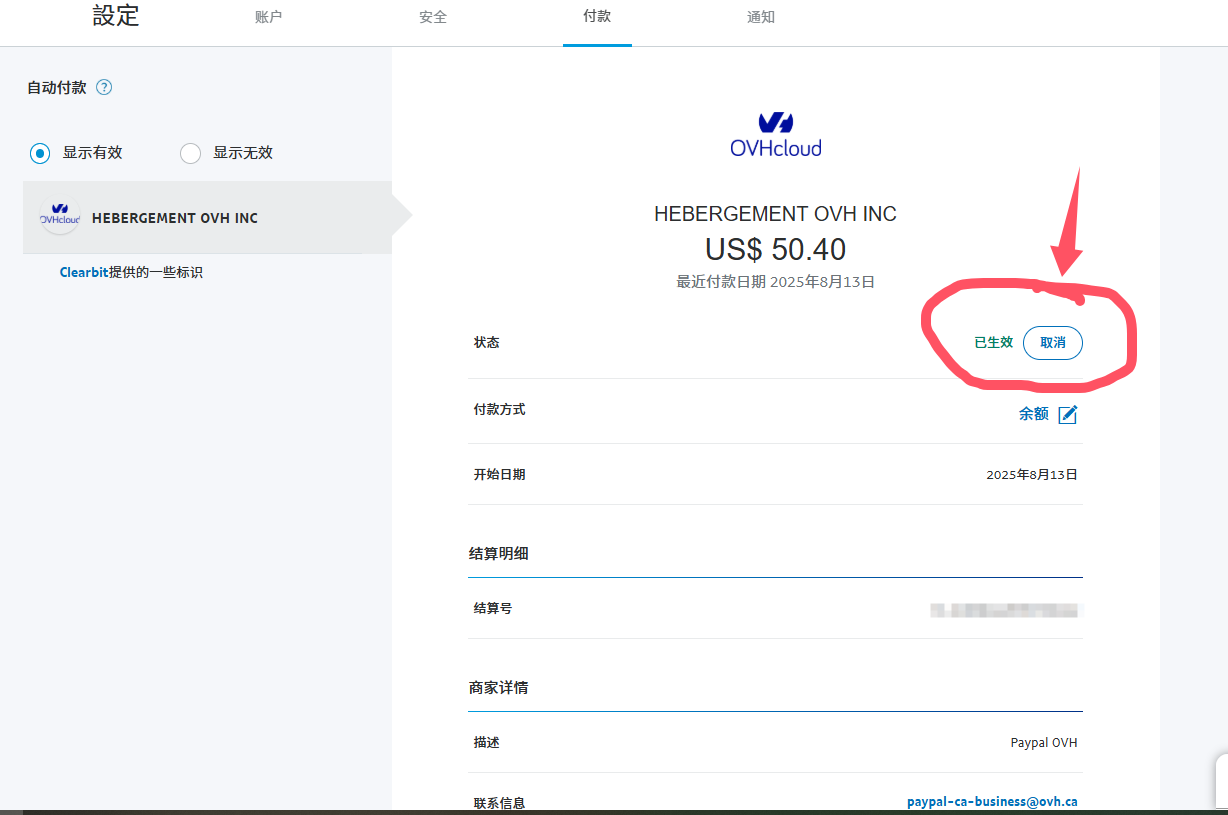Open the 余额 payment method link
Viewport: 1228px width, 815px height.
[1034, 414]
